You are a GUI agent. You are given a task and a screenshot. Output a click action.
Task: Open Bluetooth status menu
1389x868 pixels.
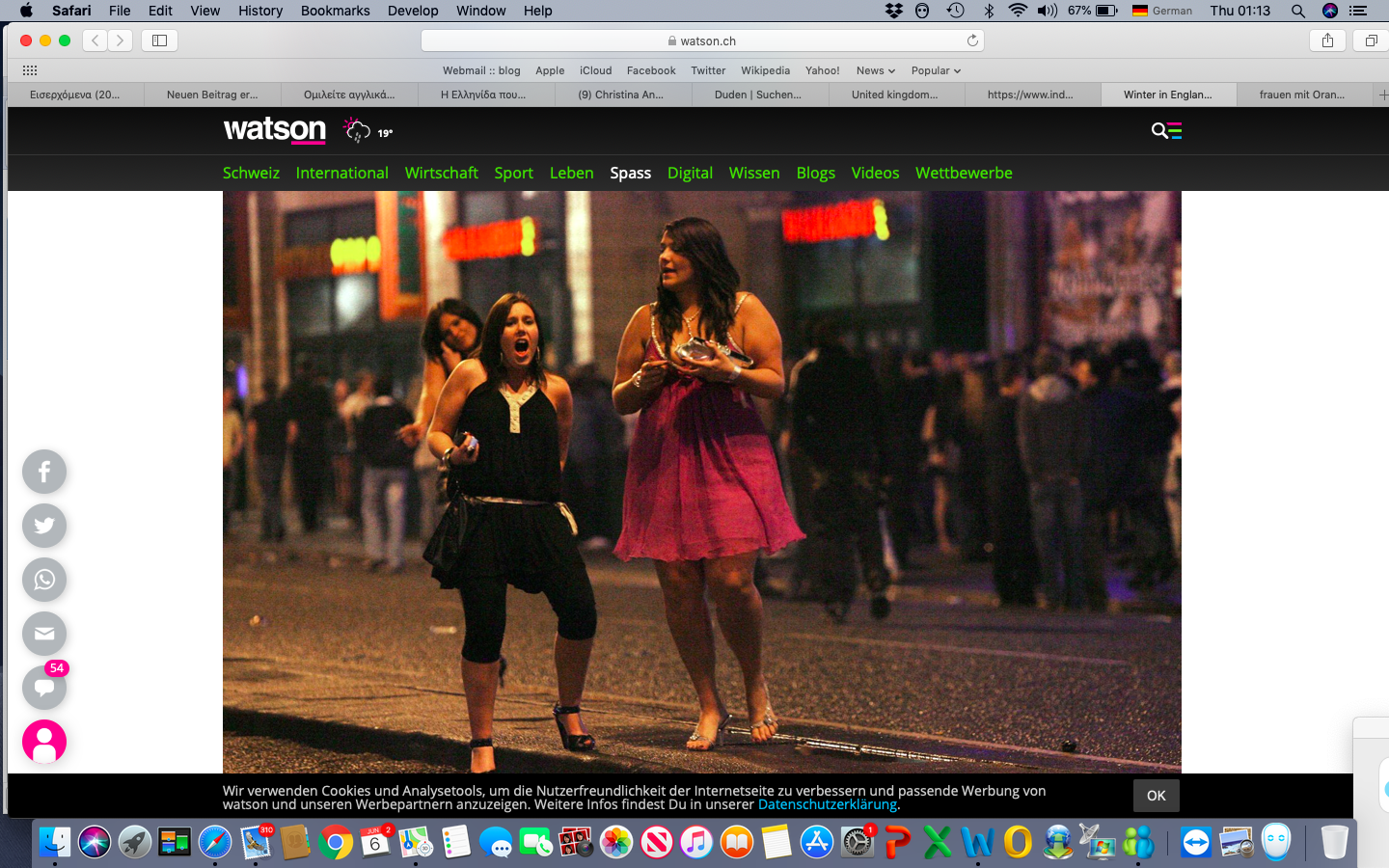[x=988, y=11]
